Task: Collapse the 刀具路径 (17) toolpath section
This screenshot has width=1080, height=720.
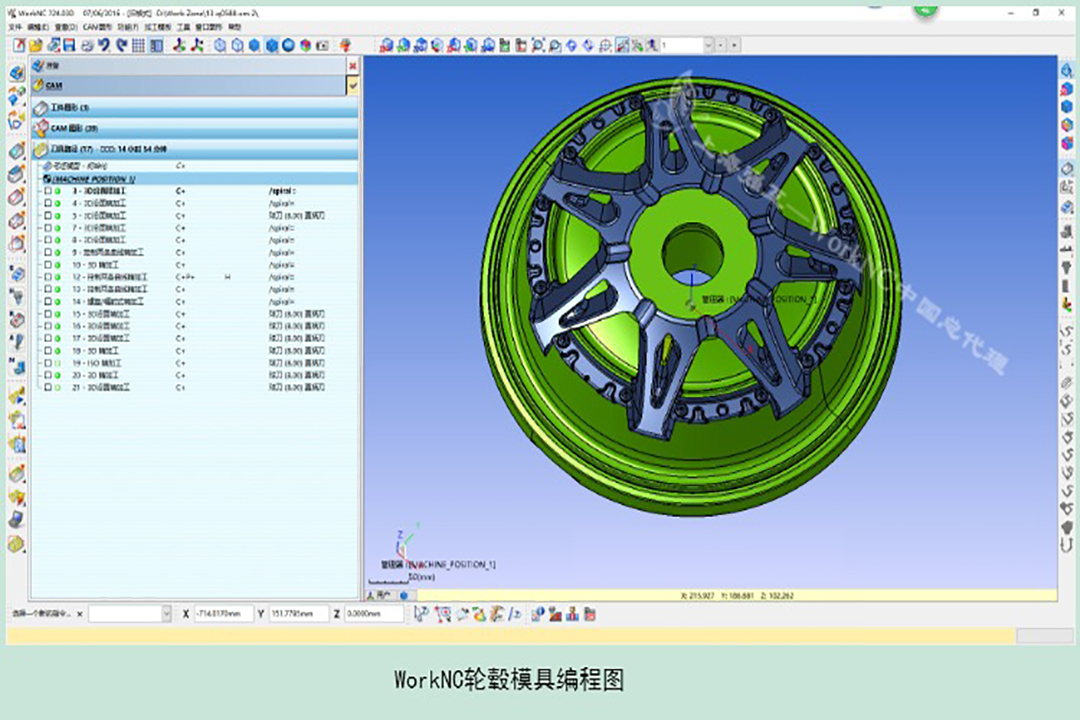Action: coord(195,149)
